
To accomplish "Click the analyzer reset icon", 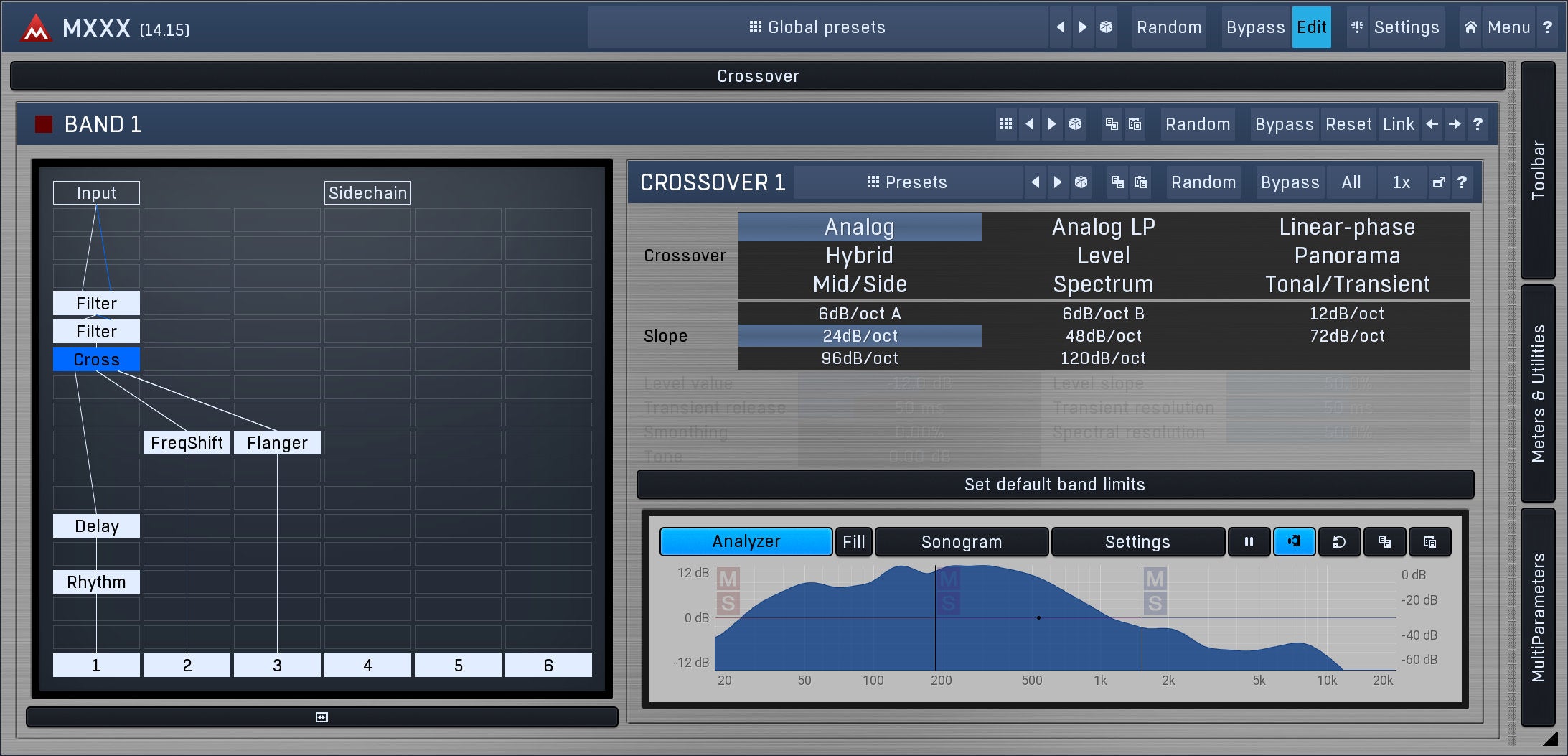I will (1339, 542).
